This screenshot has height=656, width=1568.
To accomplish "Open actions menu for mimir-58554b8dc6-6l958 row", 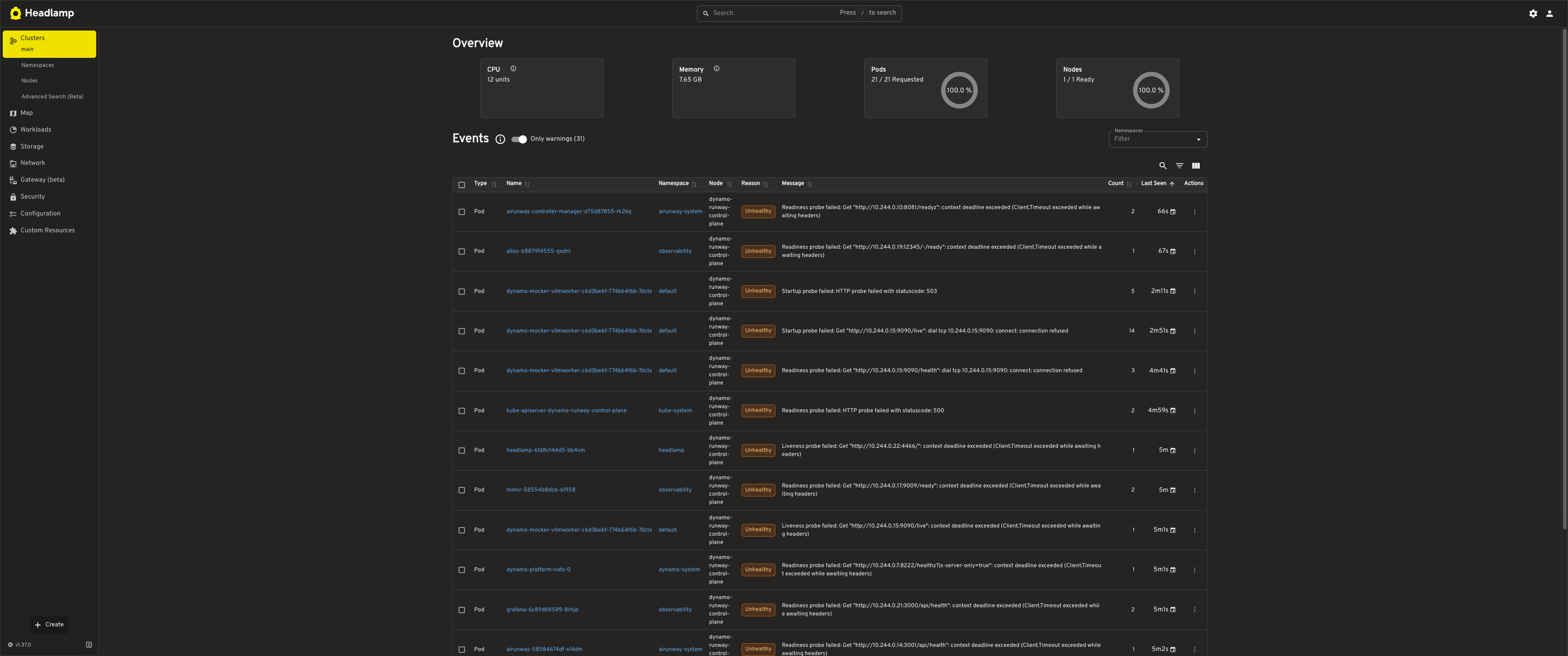I will [1194, 490].
